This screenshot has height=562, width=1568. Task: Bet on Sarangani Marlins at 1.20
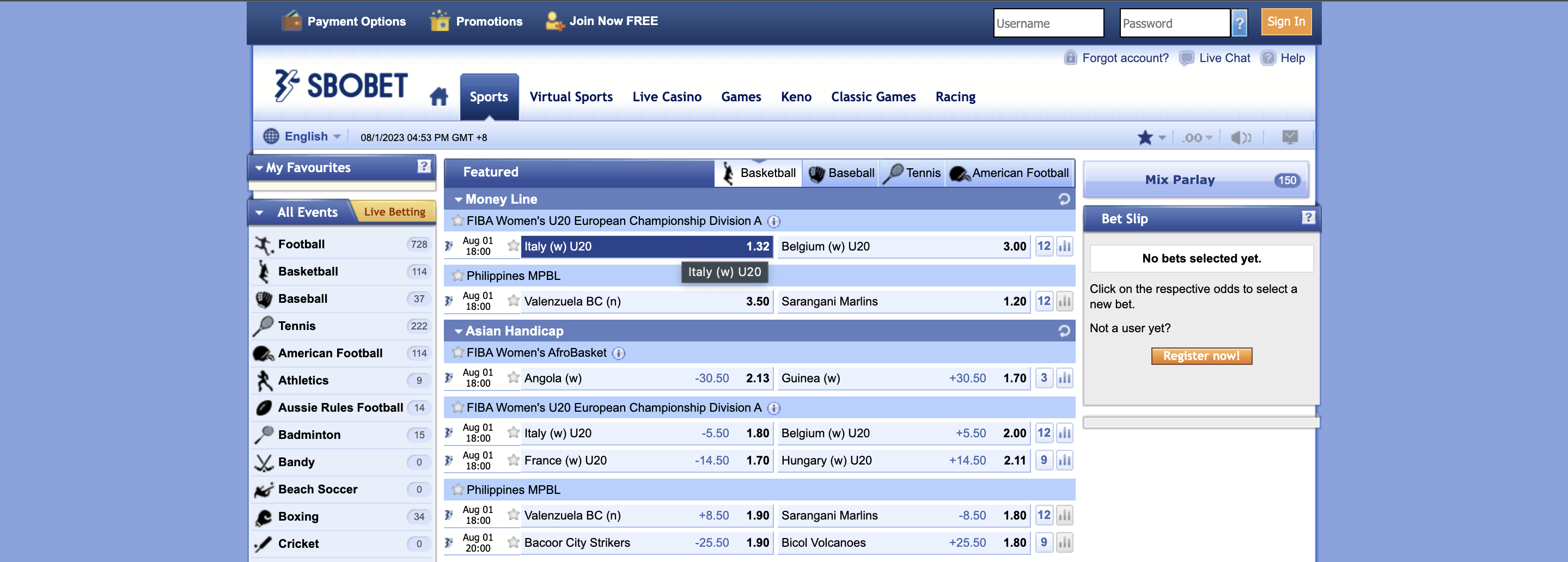(904, 301)
